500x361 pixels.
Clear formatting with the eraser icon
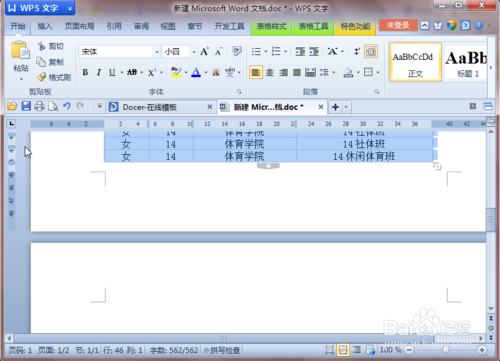point(237,51)
